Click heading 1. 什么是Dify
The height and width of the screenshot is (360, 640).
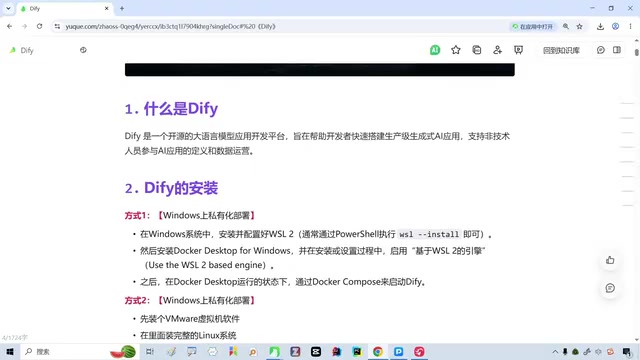point(171,109)
